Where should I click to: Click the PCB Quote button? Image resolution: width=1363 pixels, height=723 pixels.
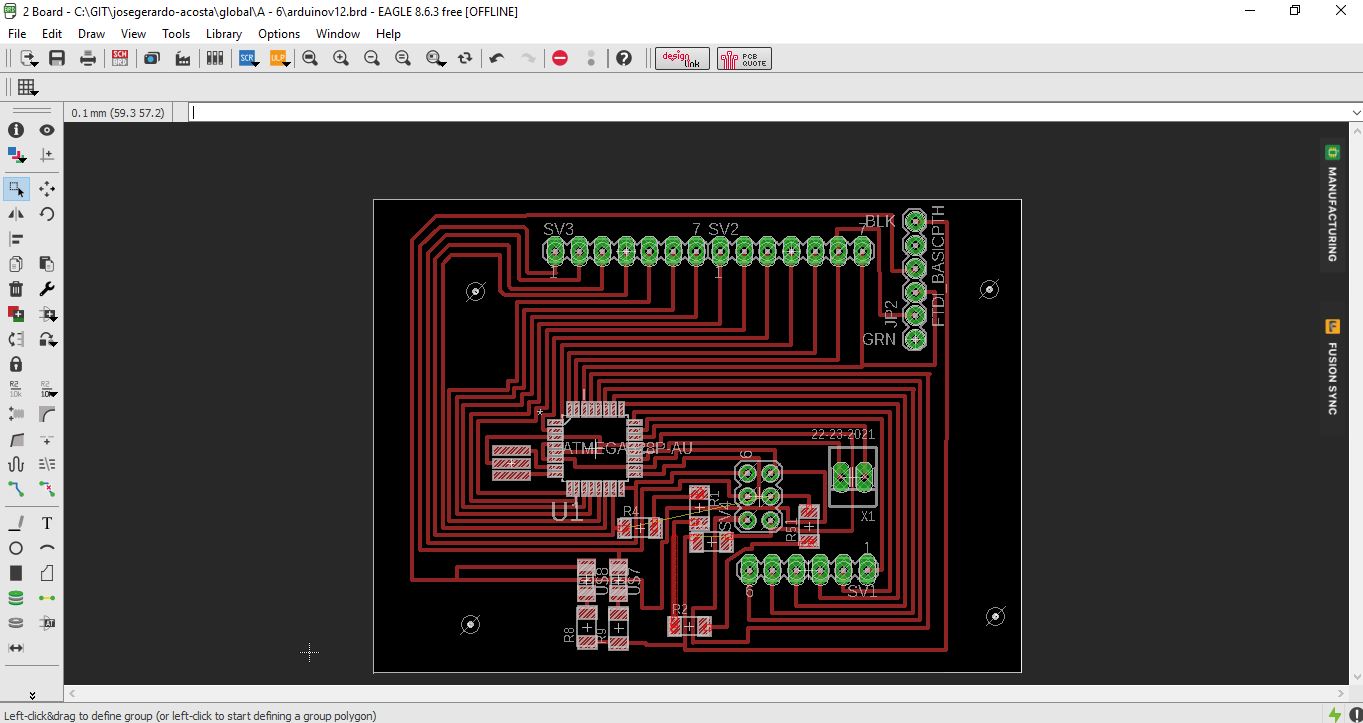[x=744, y=59]
